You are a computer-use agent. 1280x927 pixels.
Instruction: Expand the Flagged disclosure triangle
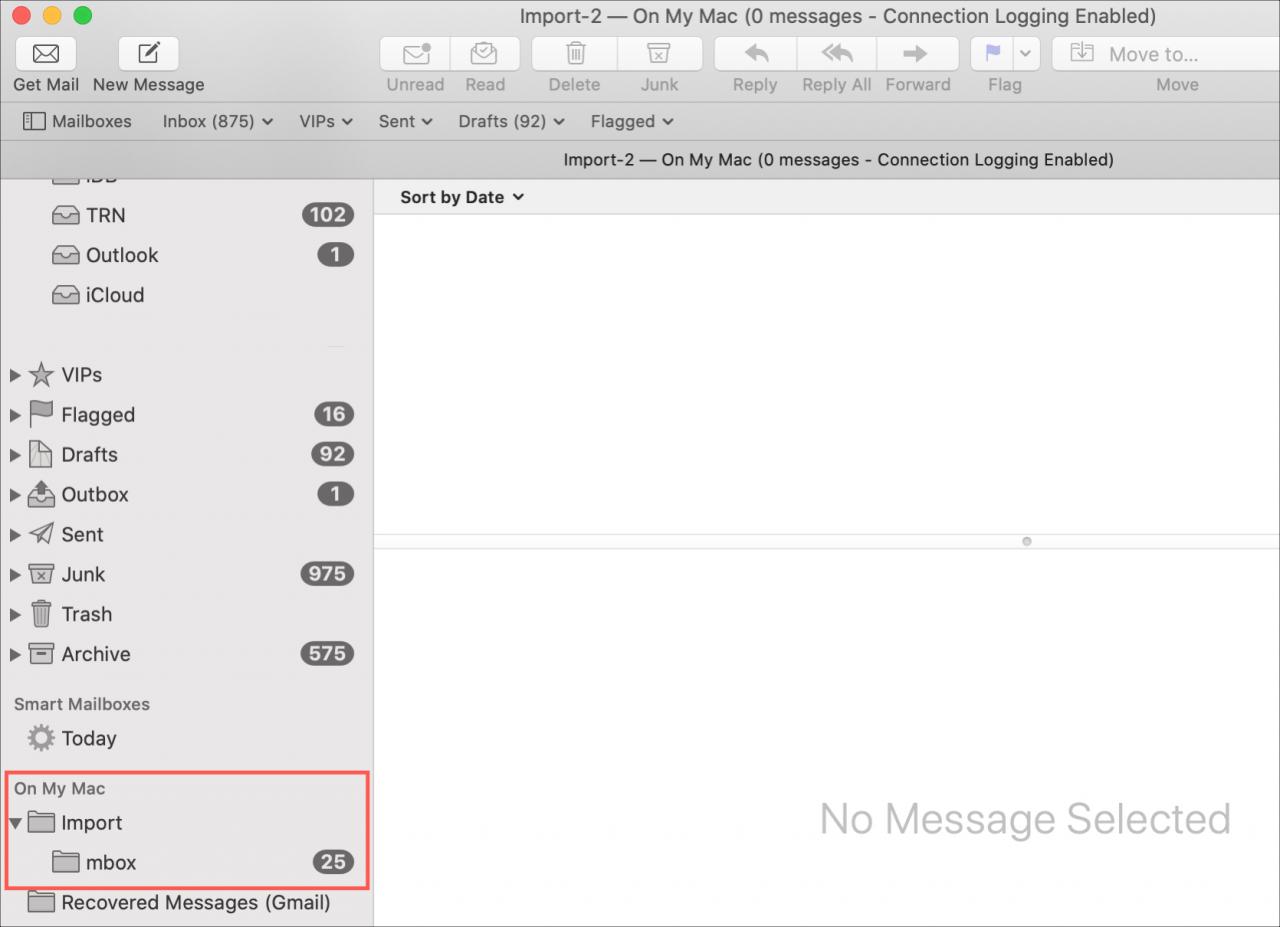14,415
